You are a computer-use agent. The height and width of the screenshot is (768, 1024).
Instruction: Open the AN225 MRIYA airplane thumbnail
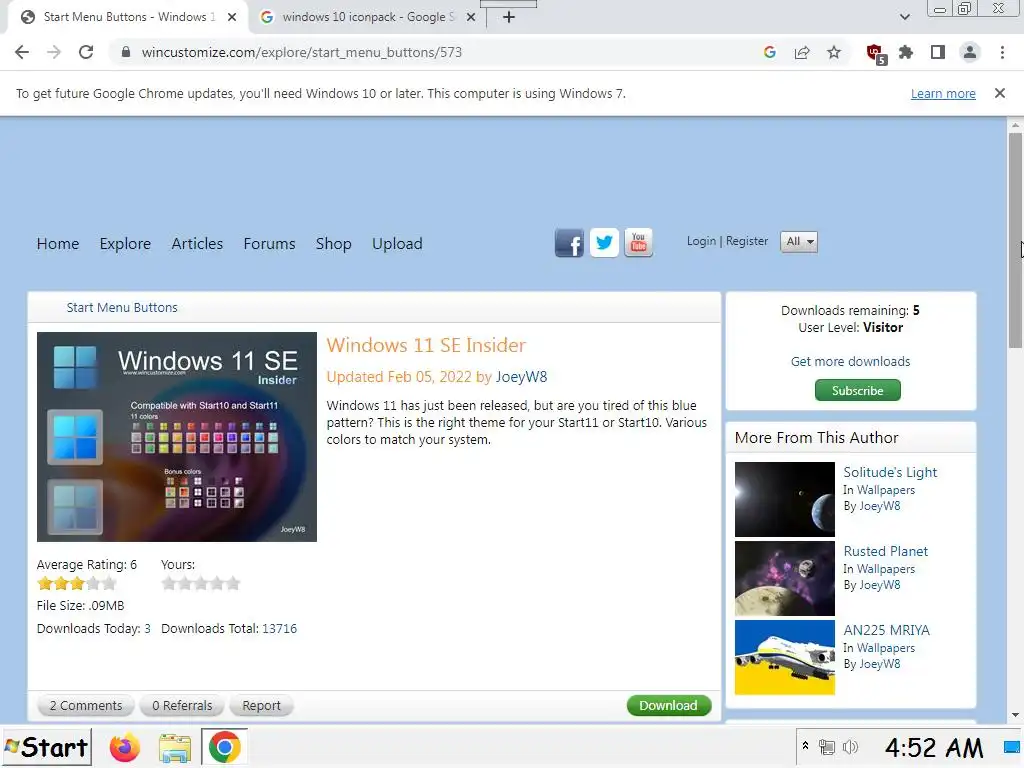[x=784, y=658]
